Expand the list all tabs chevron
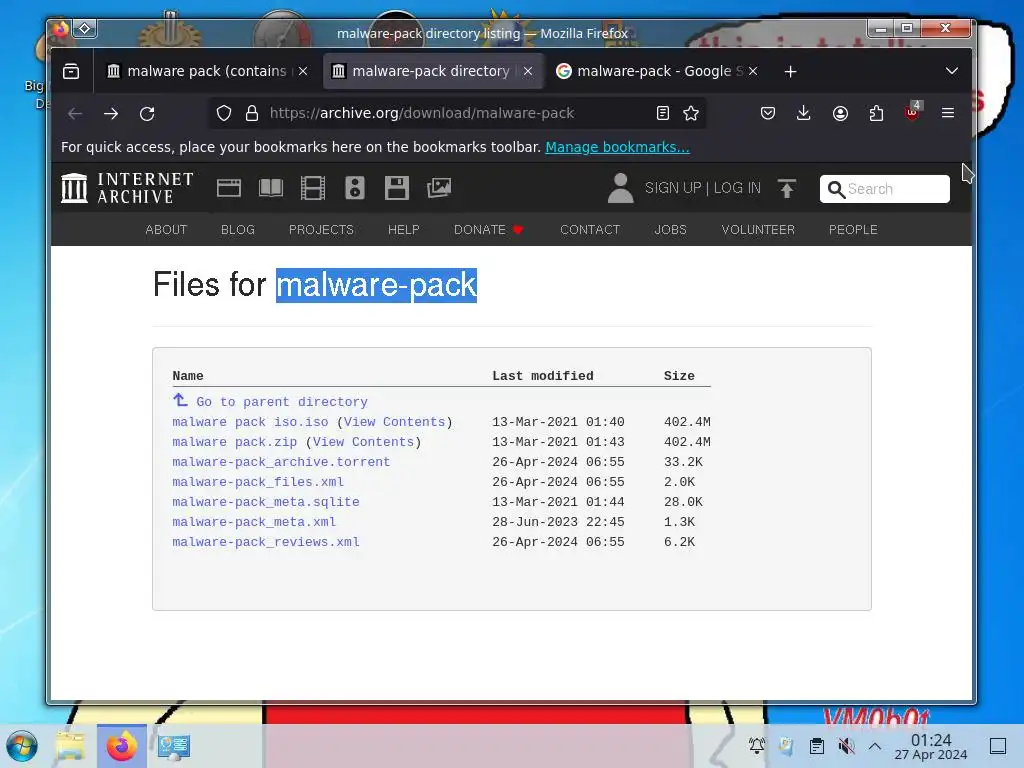The width and height of the screenshot is (1024, 768). point(952,71)
